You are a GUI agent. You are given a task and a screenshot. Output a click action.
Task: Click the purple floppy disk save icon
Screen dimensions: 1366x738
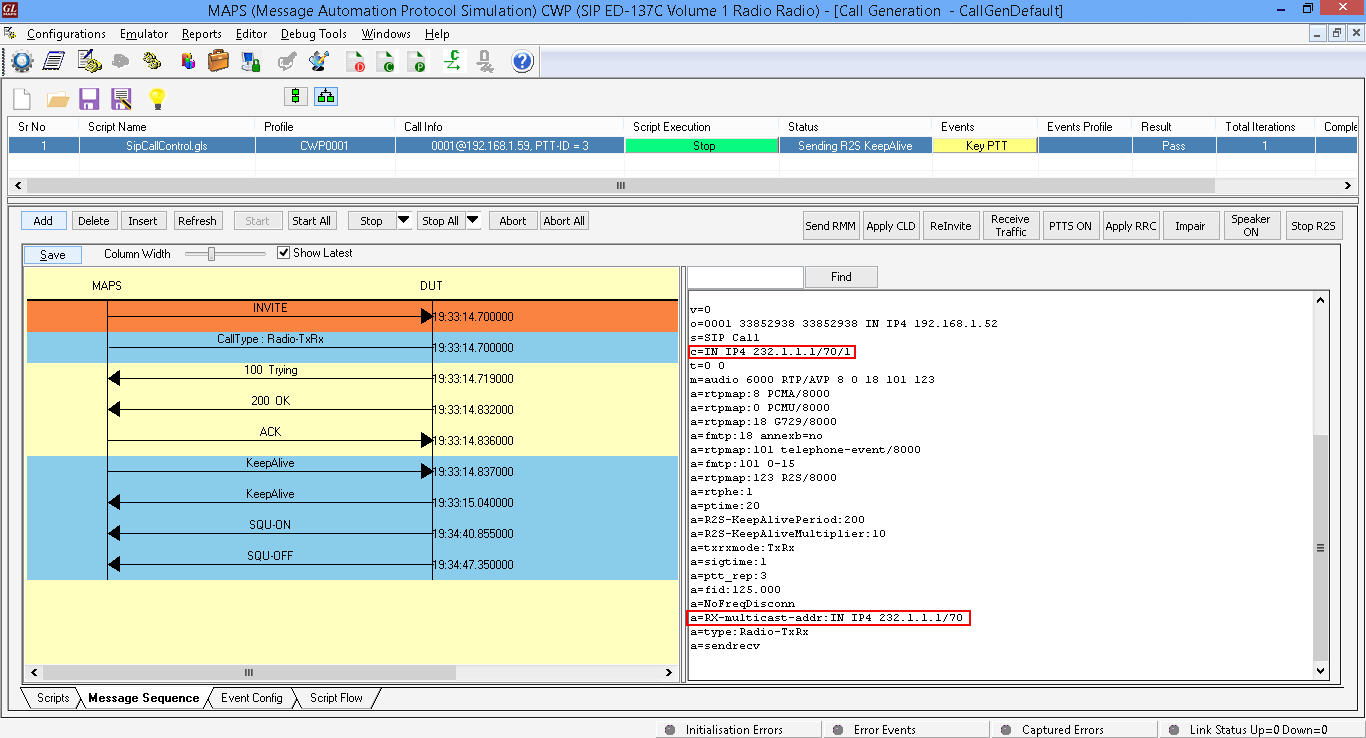(90, 99)
